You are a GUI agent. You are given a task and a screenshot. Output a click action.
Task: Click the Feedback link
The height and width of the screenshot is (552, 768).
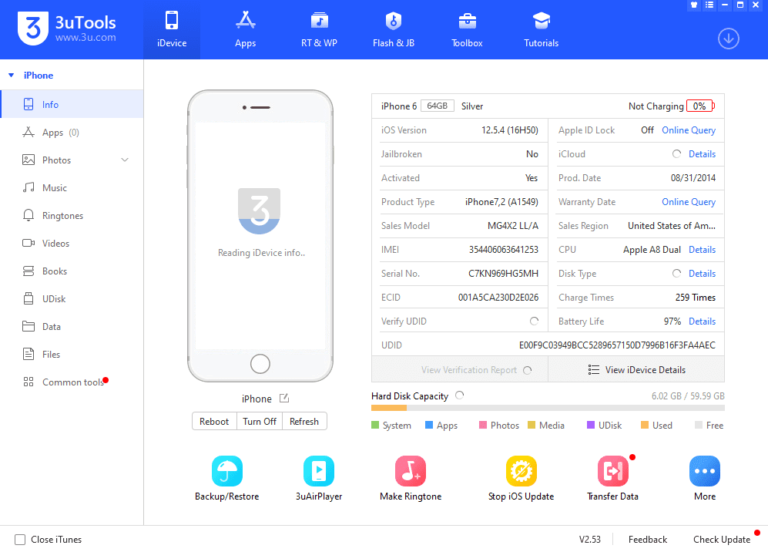coord(648,539)
